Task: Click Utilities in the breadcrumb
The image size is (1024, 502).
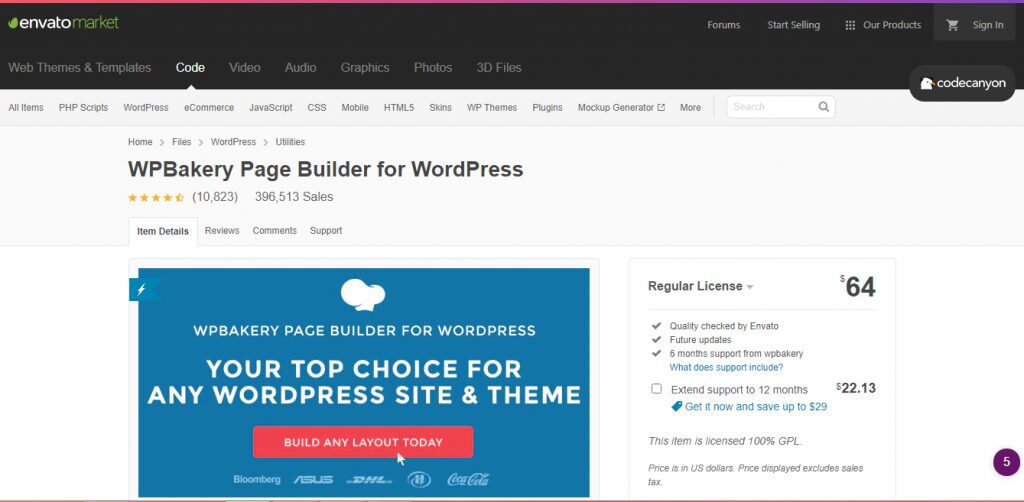Action: [x=290, y=142]
